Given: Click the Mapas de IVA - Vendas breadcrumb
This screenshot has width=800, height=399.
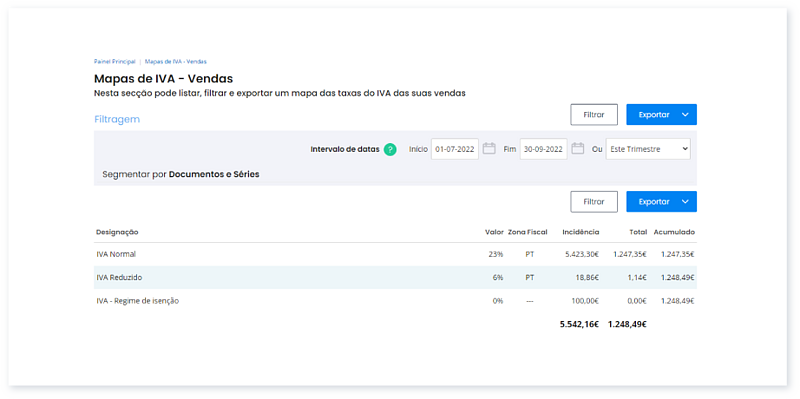Looking at the screenshot, I should coord(176,61).
